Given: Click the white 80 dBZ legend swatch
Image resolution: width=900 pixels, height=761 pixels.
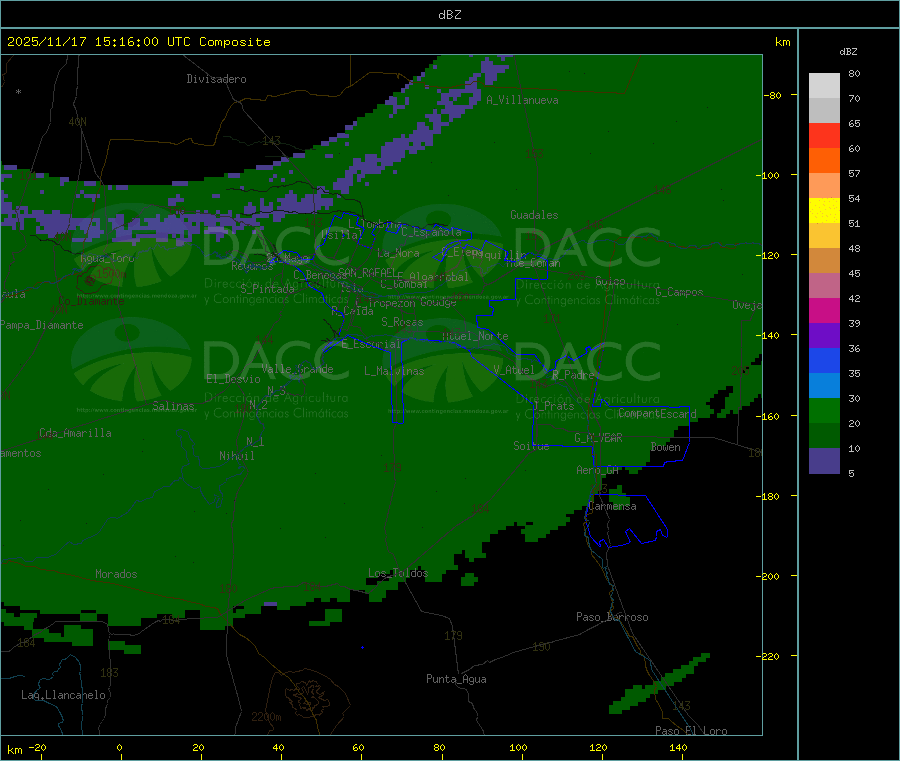Looking at the screenshot, I should tap(824, 86).
